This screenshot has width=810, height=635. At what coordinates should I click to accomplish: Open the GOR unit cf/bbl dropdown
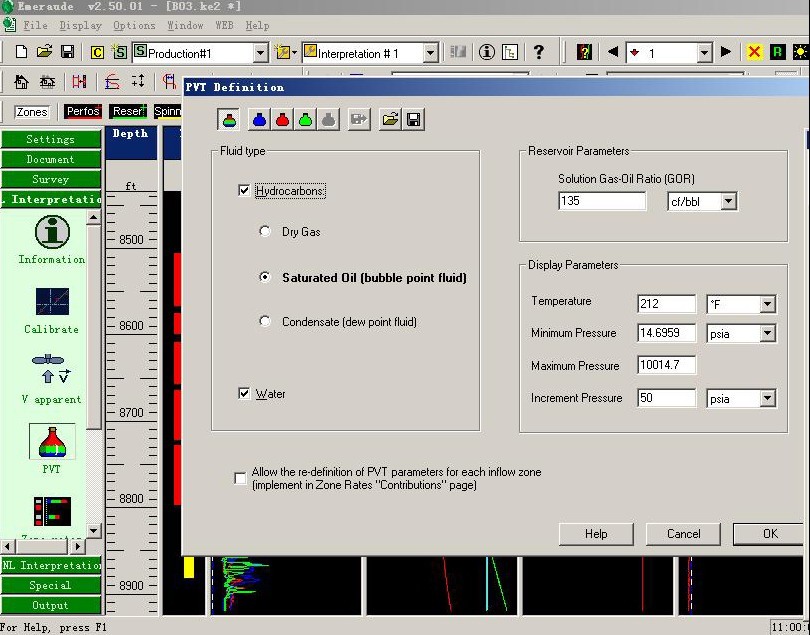pos(728,202)
